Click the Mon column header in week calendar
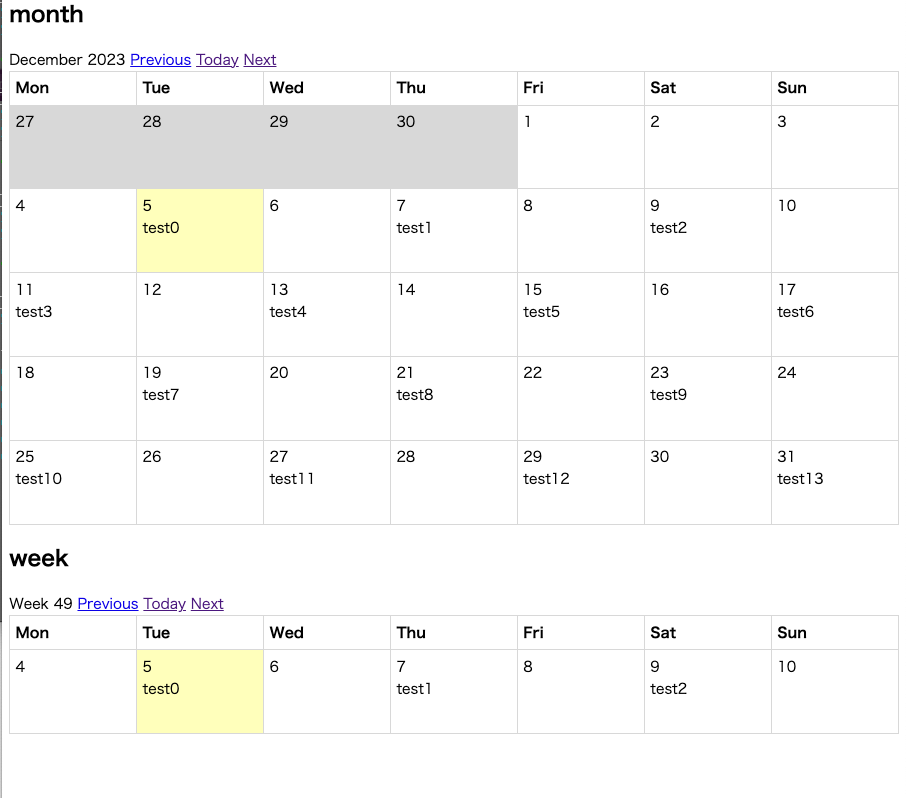Screen dimensions: 906x798 [x=32, y=633]
